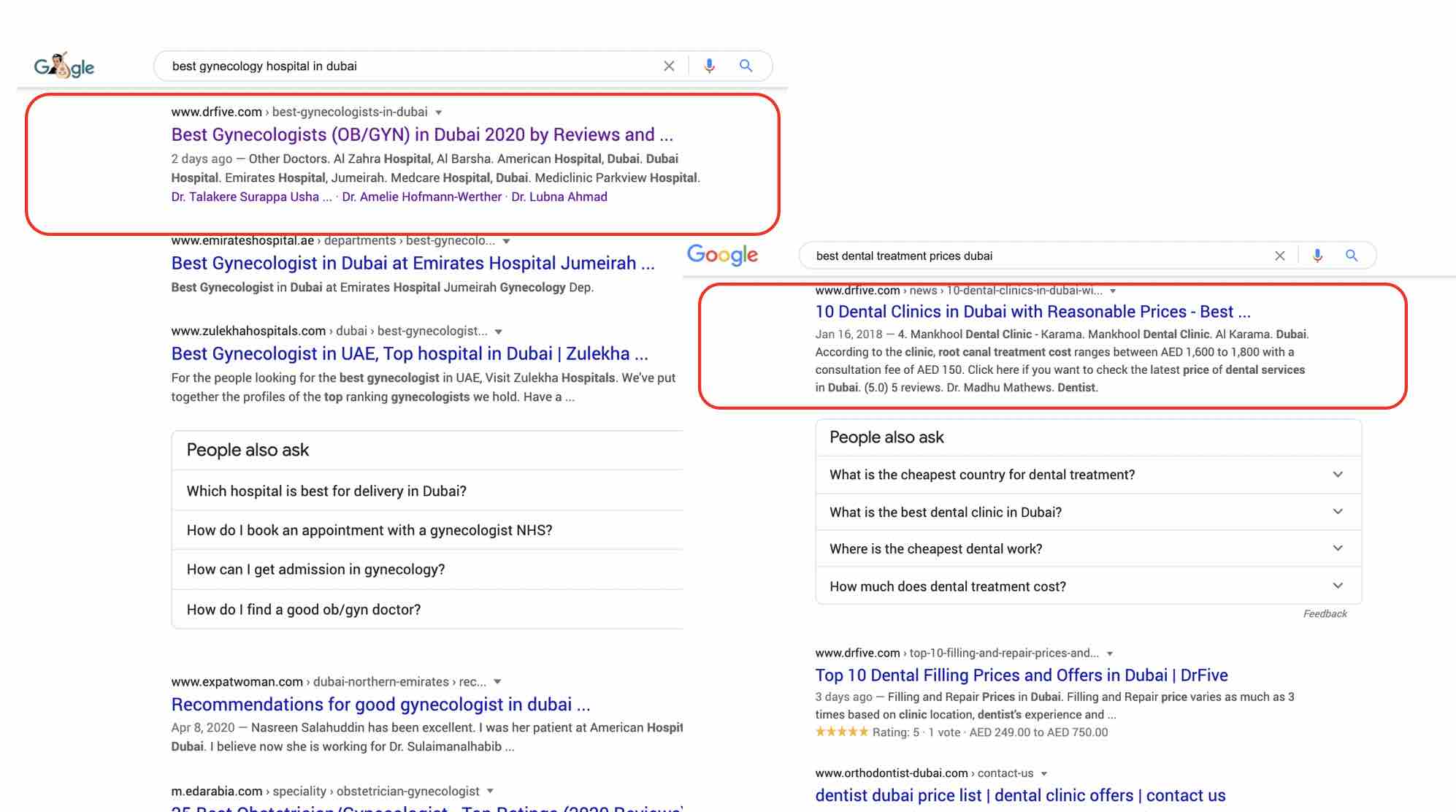Click the star rating on the dental filling result
This screenshot has width=1456, height=812.
[841, 732]
